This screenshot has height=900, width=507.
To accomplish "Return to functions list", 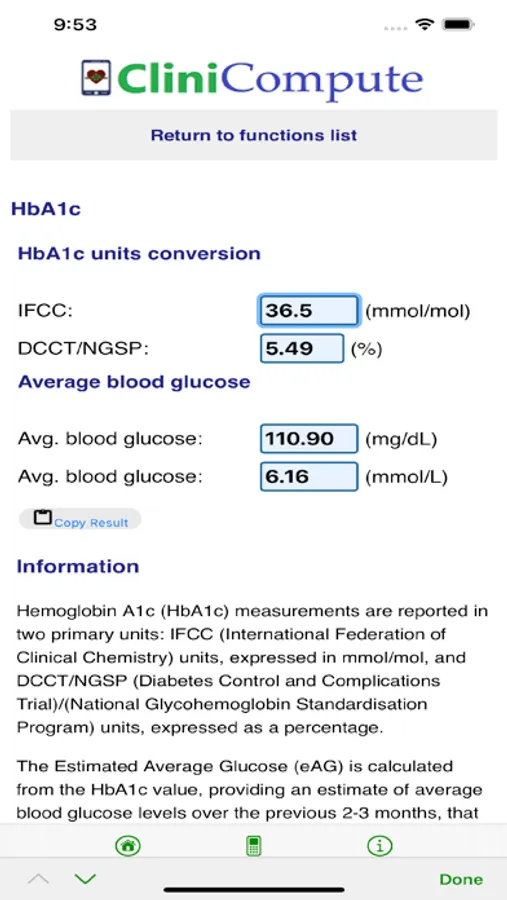I will point(254,135).
